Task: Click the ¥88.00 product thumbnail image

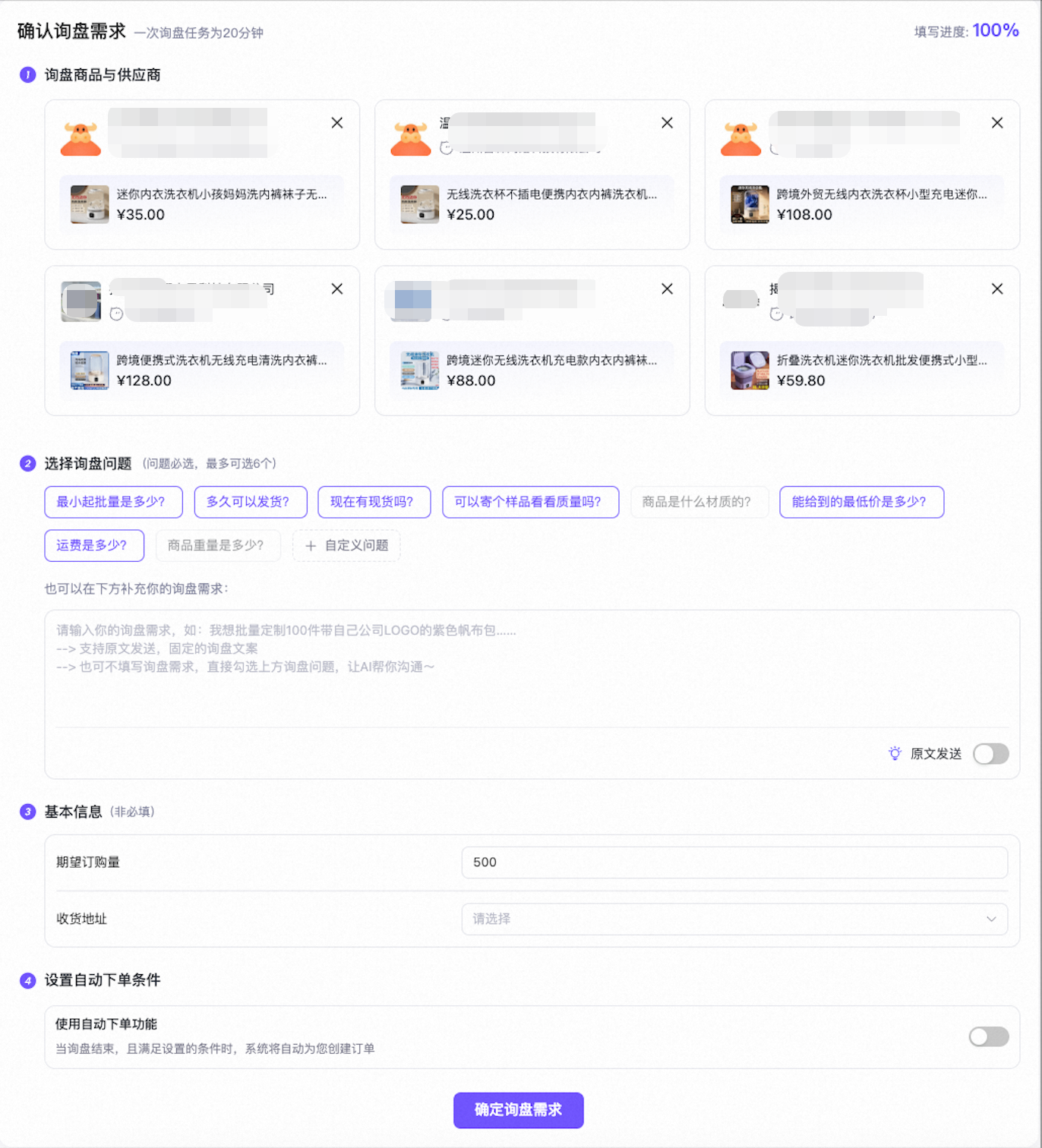Action: point(419,371)
